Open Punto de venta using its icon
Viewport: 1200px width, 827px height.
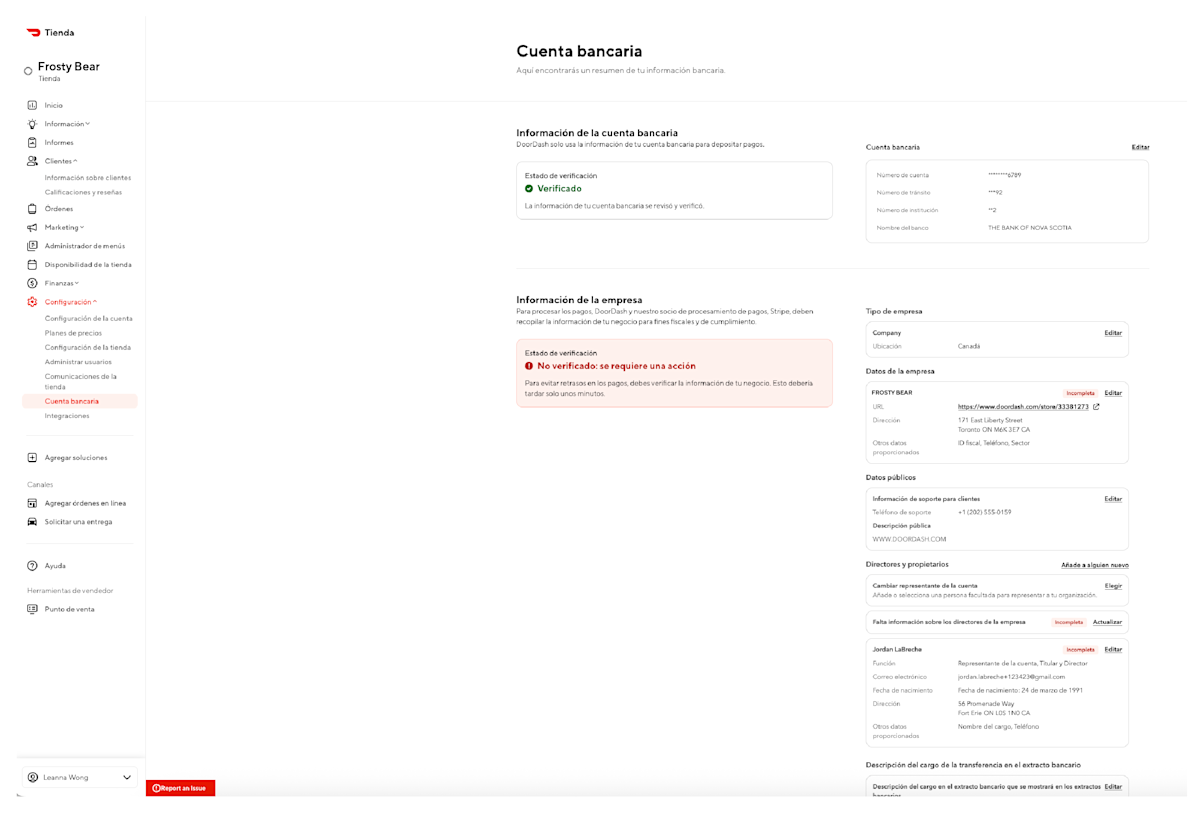pos(31,608)
